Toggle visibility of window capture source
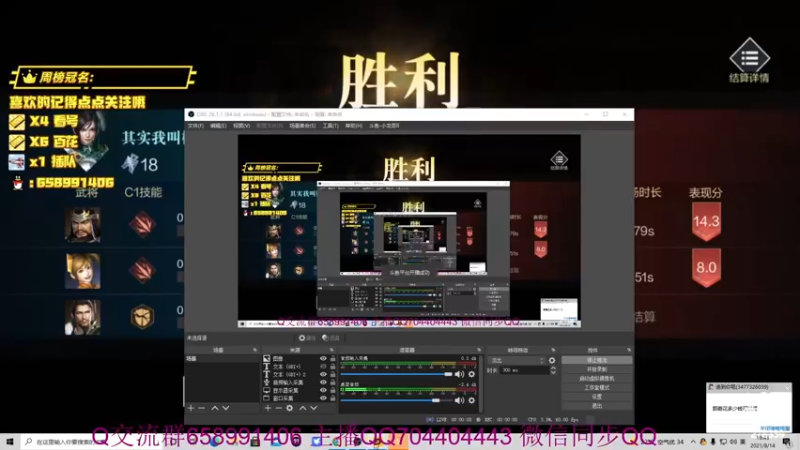Image resolution: width=800 pixels, height=450 pixels. coord(323,398)
